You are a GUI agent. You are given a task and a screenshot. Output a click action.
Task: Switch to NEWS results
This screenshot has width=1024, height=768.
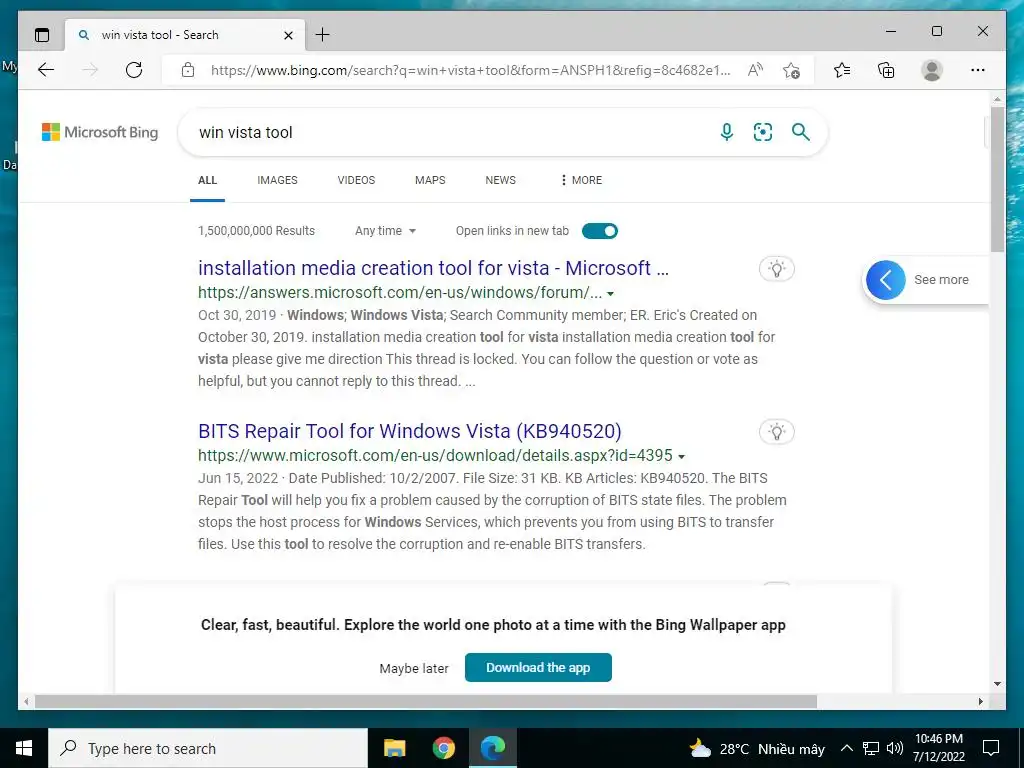(500, 180)
